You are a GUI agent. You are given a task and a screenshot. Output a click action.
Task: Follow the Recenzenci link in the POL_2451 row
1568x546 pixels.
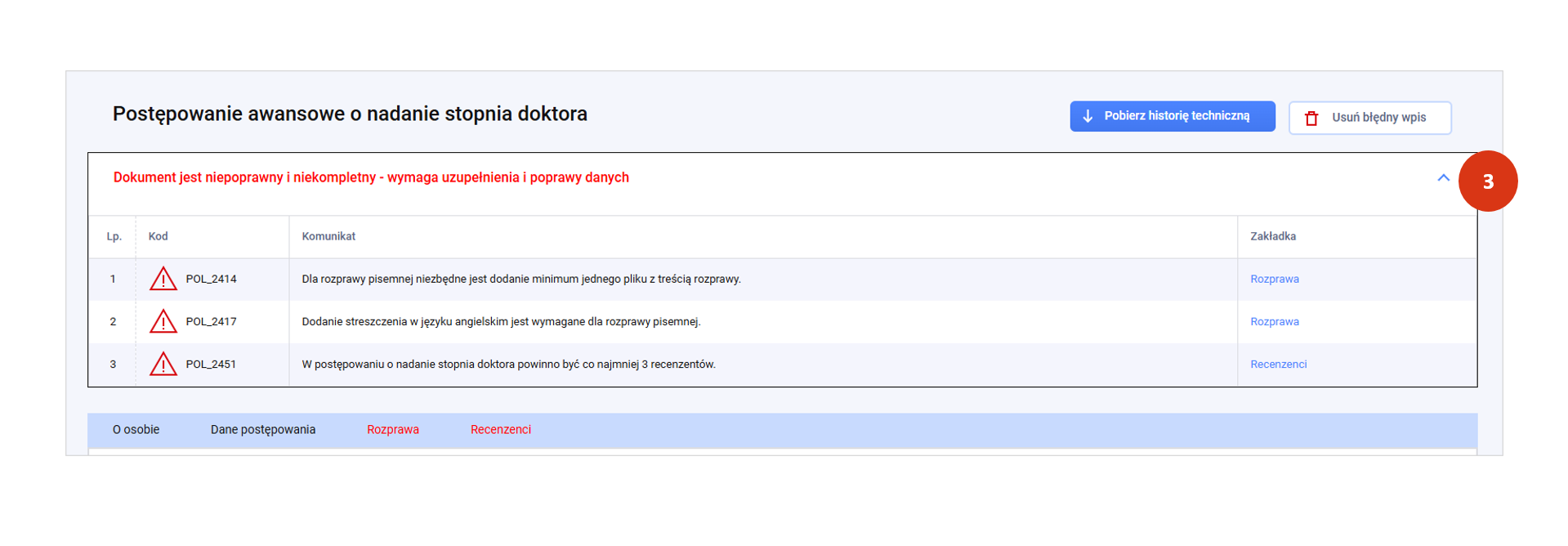pyautogui.click(x=1278, y=365)
